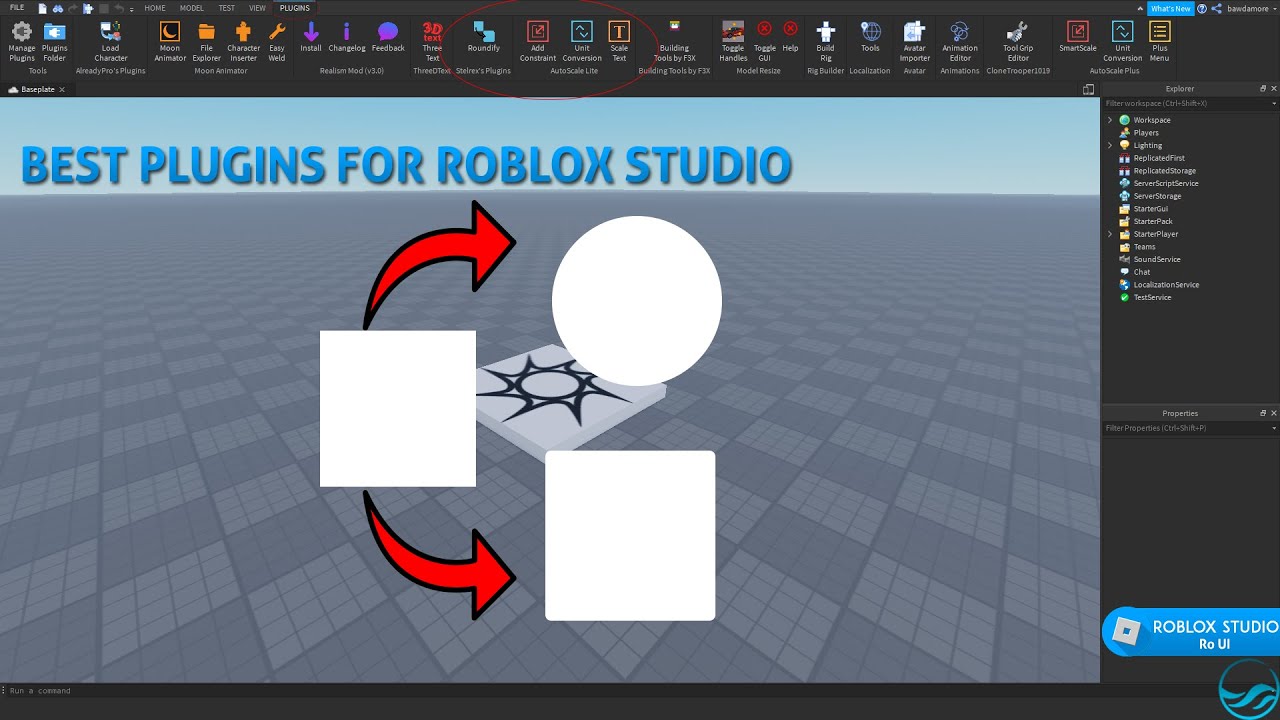Activate the Easy Weld tool
This screenshot has width=1280, height=720.
(x=277, y=42)
